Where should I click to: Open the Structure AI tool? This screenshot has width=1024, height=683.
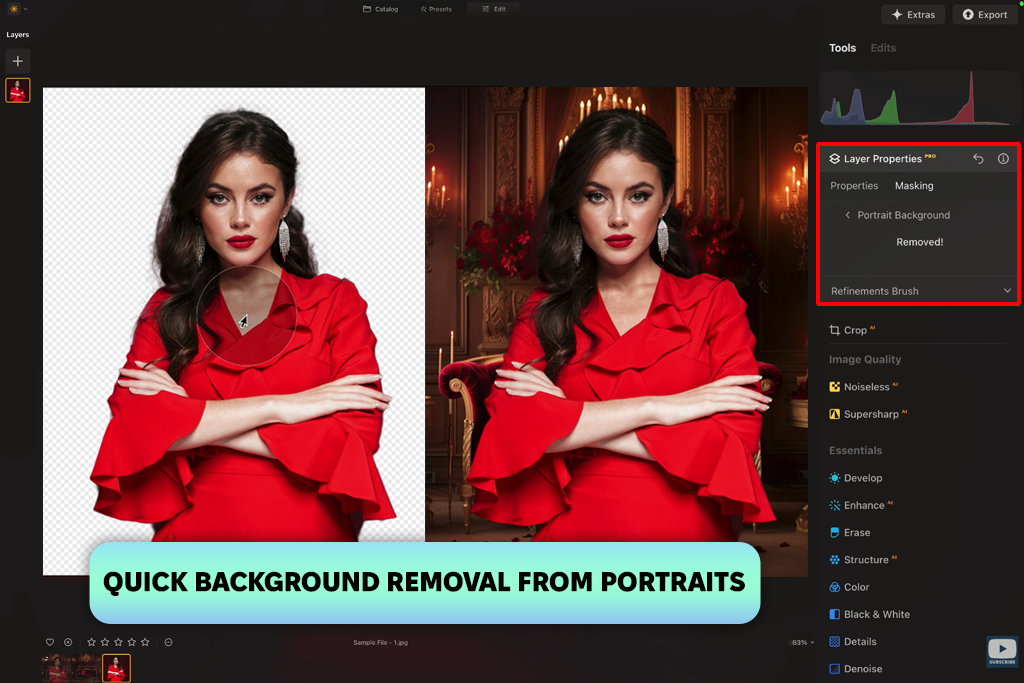pyautogui.click(x=863, y=560)
